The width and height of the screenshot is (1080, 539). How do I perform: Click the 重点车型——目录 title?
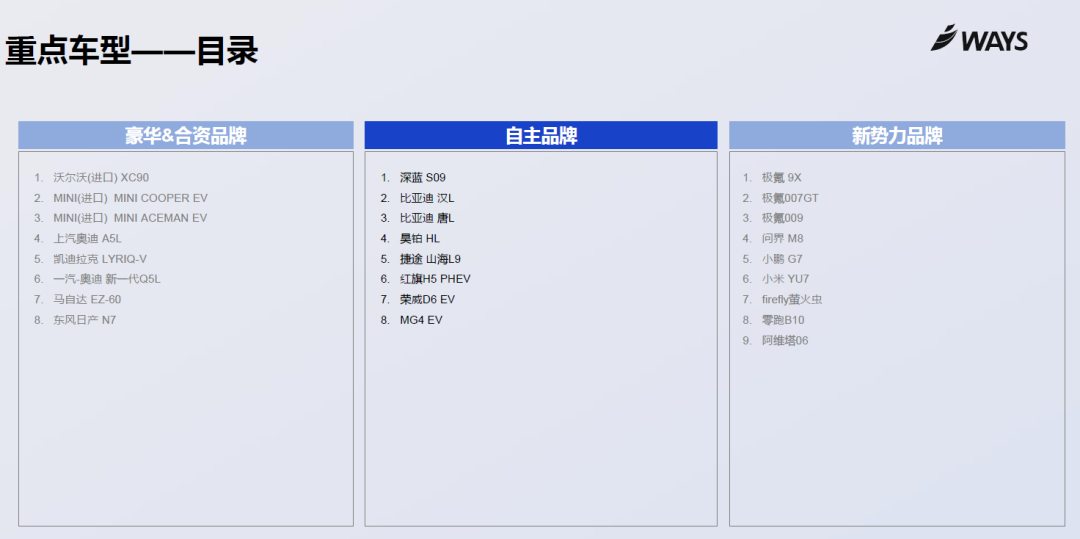(x=132, y=52)
